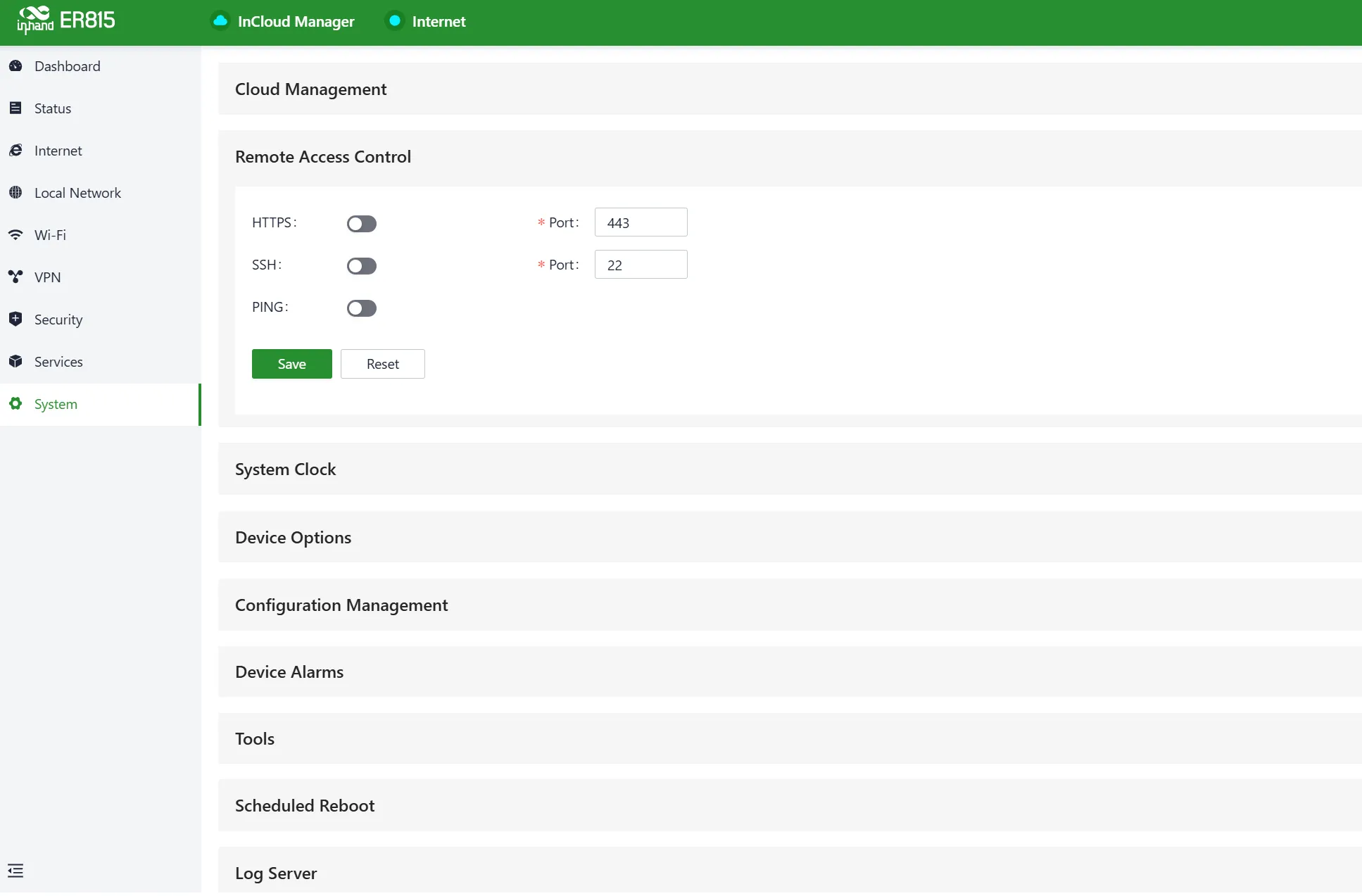The height and width of the screenshot is (896, 1362).
Task: Click the Internet browser icon in sidebar
Action: pos(15,151)
